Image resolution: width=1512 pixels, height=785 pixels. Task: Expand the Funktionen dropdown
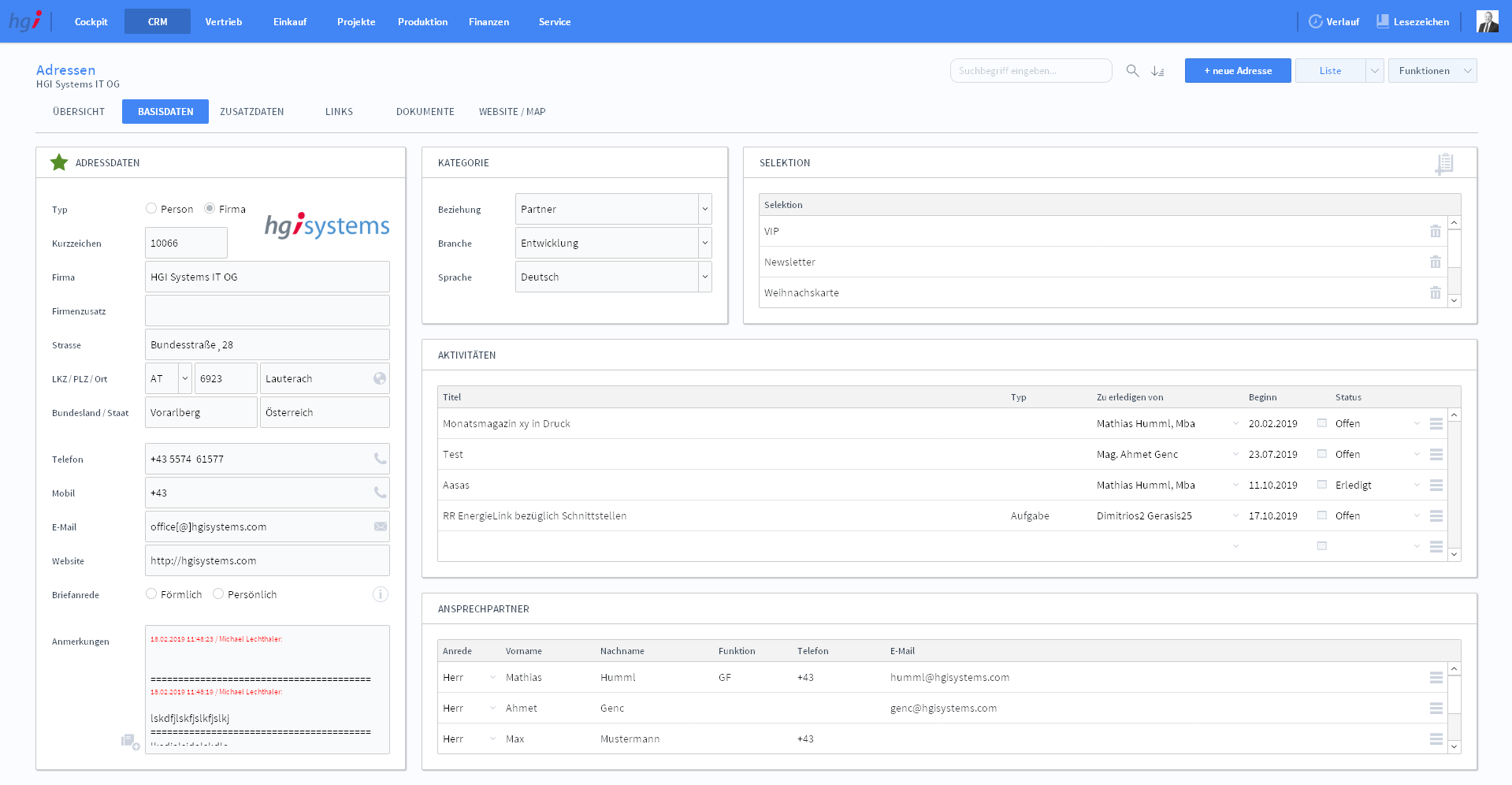(x=1467, y=71)
